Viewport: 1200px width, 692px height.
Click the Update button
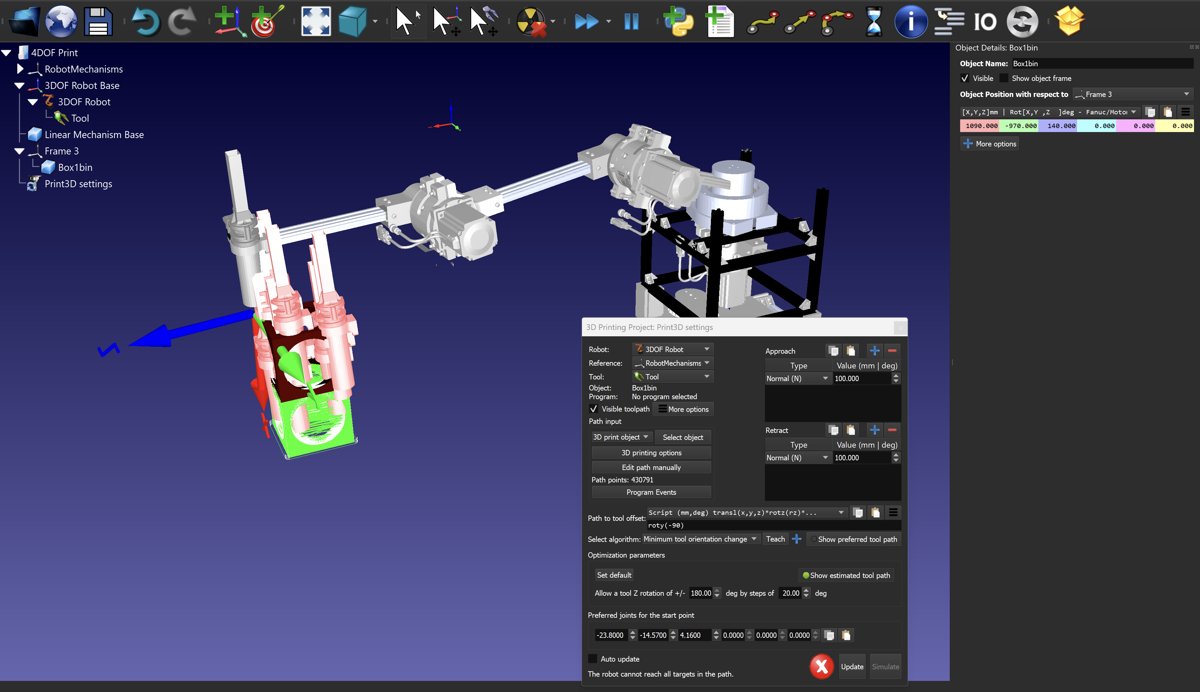coord(852,667)
